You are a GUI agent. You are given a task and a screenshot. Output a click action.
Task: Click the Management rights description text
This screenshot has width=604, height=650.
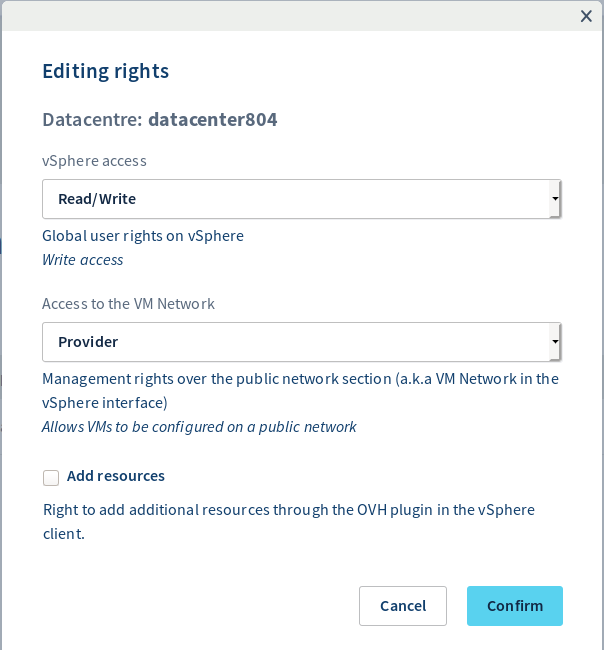click(300, 380)
